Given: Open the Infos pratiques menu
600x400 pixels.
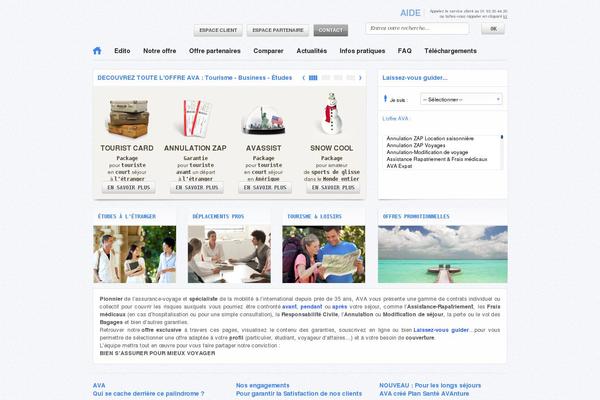Looking at the screenshot, I should point(362,51).
